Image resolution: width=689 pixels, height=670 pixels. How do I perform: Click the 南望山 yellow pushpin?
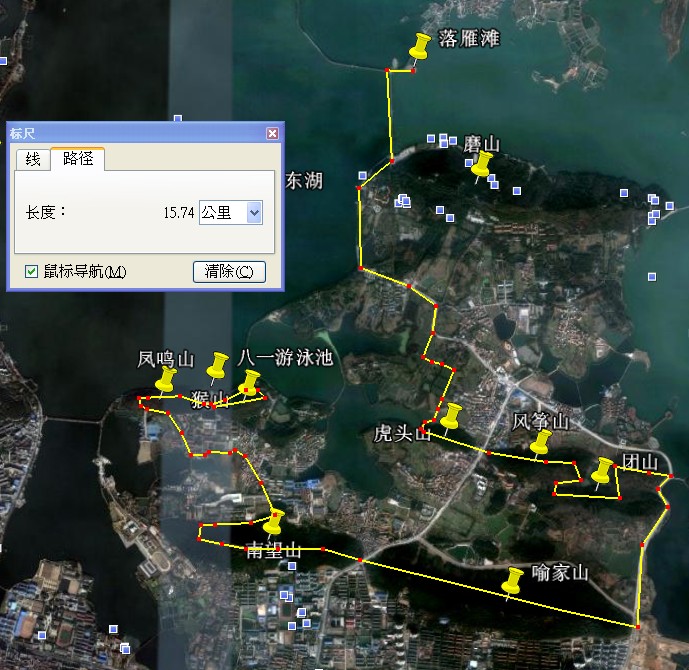274,522
